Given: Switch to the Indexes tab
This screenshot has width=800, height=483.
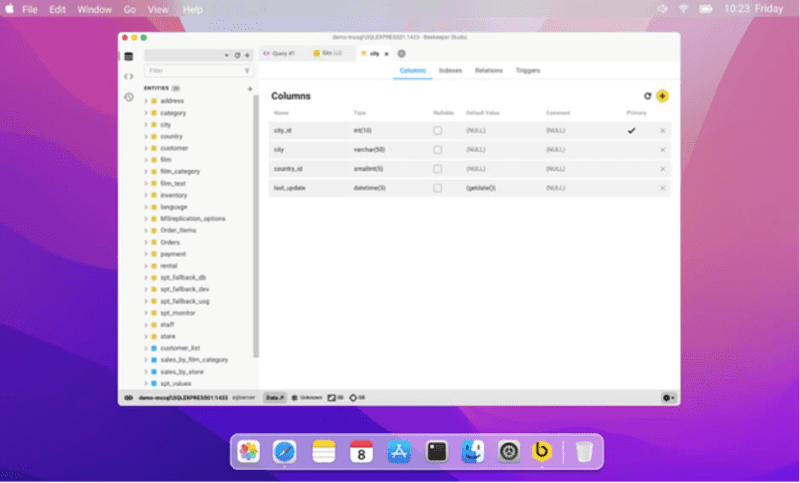Looking at the screenshot, I should (450, 71).
